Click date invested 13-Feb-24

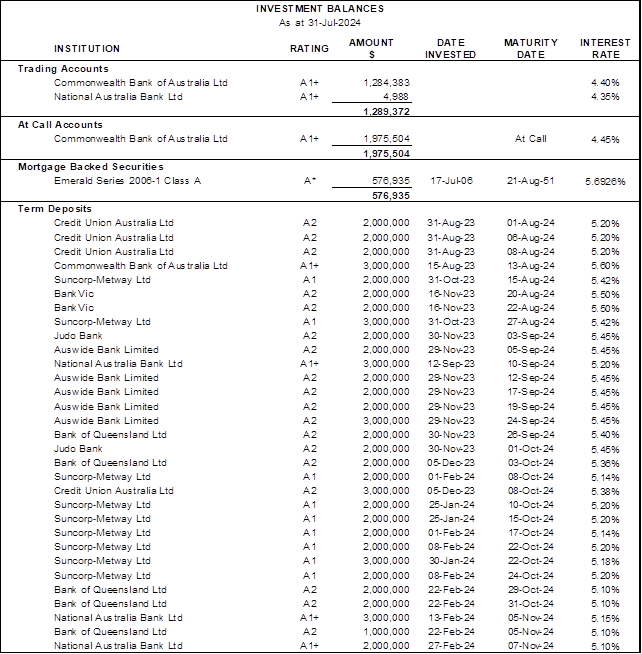point(451,618)
